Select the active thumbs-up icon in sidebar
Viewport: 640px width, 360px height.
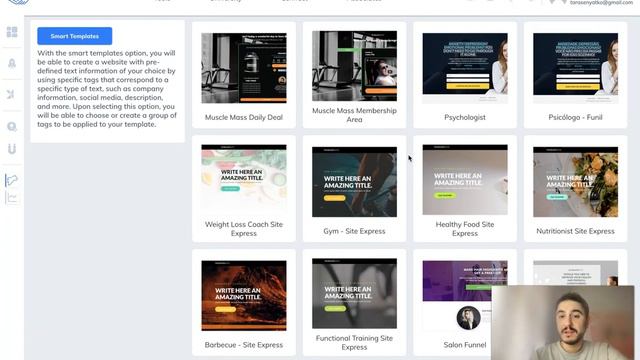coord(12,180)
